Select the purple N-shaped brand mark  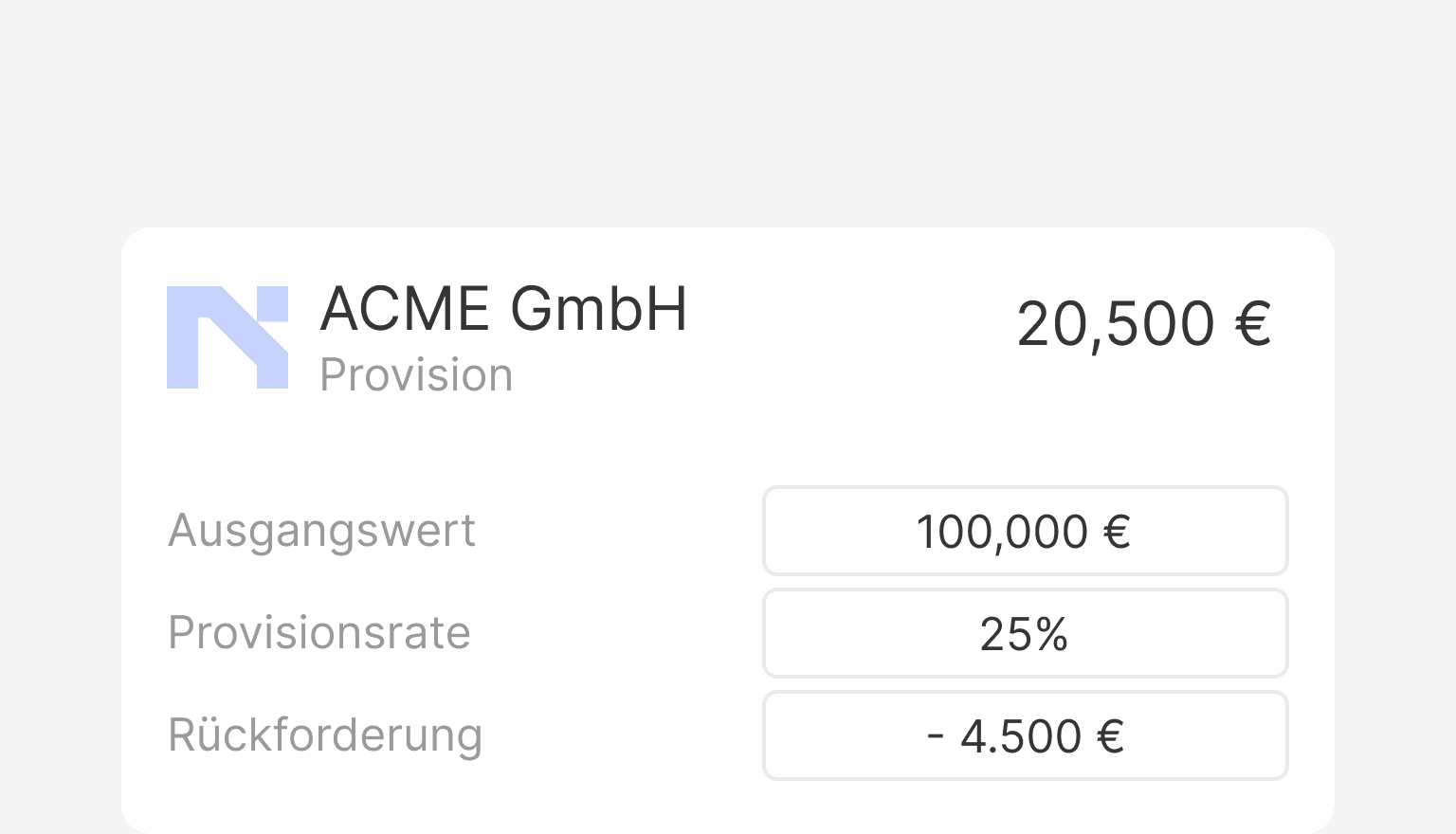pyautogui.click(x=227, y=337)
